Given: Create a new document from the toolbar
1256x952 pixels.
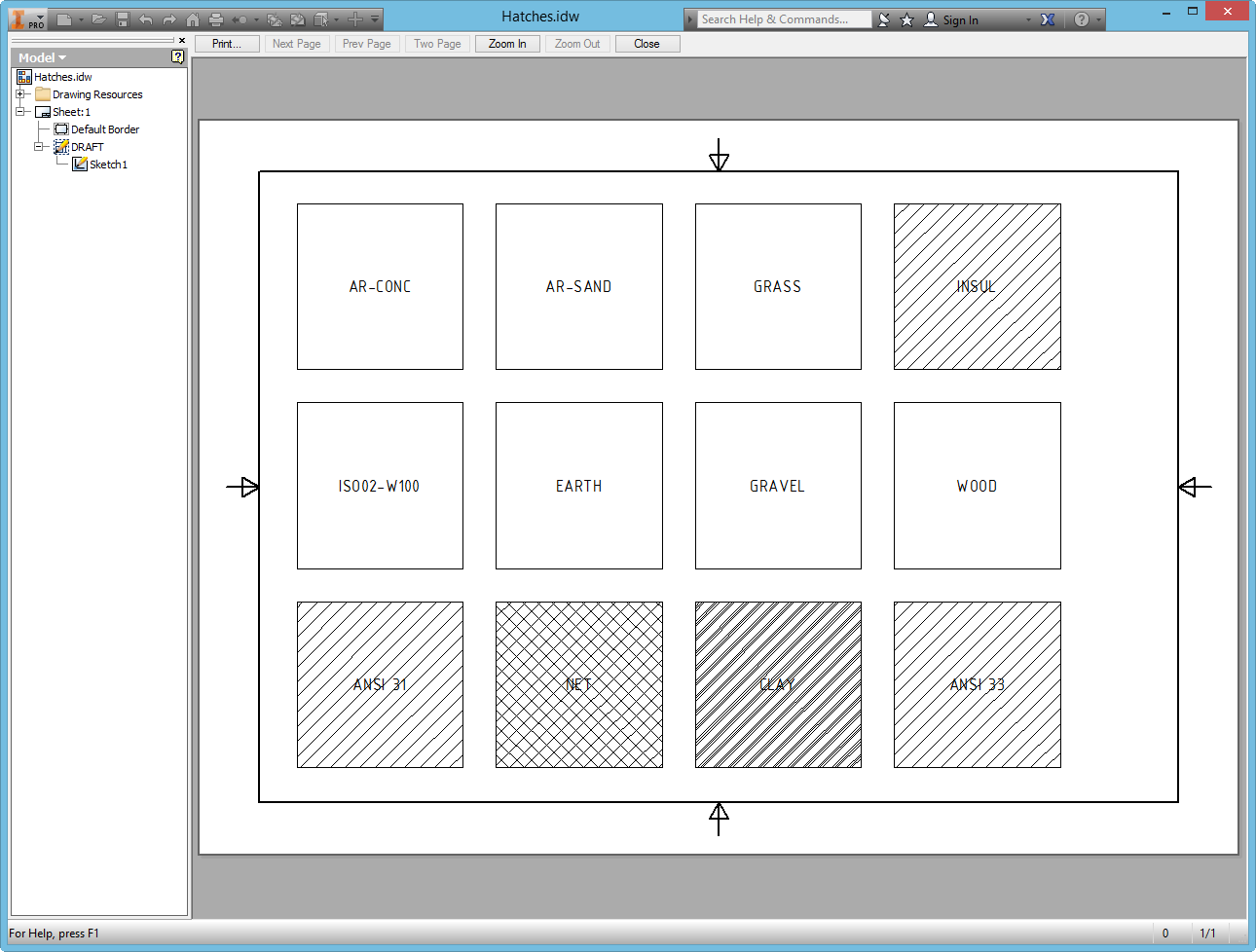Looking at the screenshot, I should pyautogui.click(x=65, y=18).
